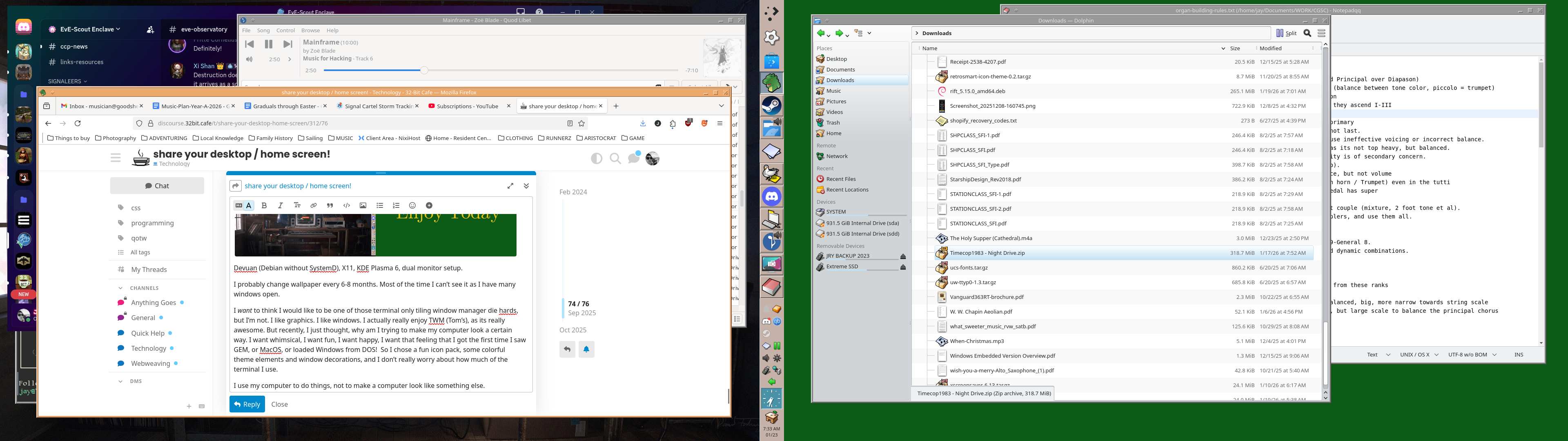
Task: Collapse the CHANNELS section in the sidebar
Action: pos(120,288)
